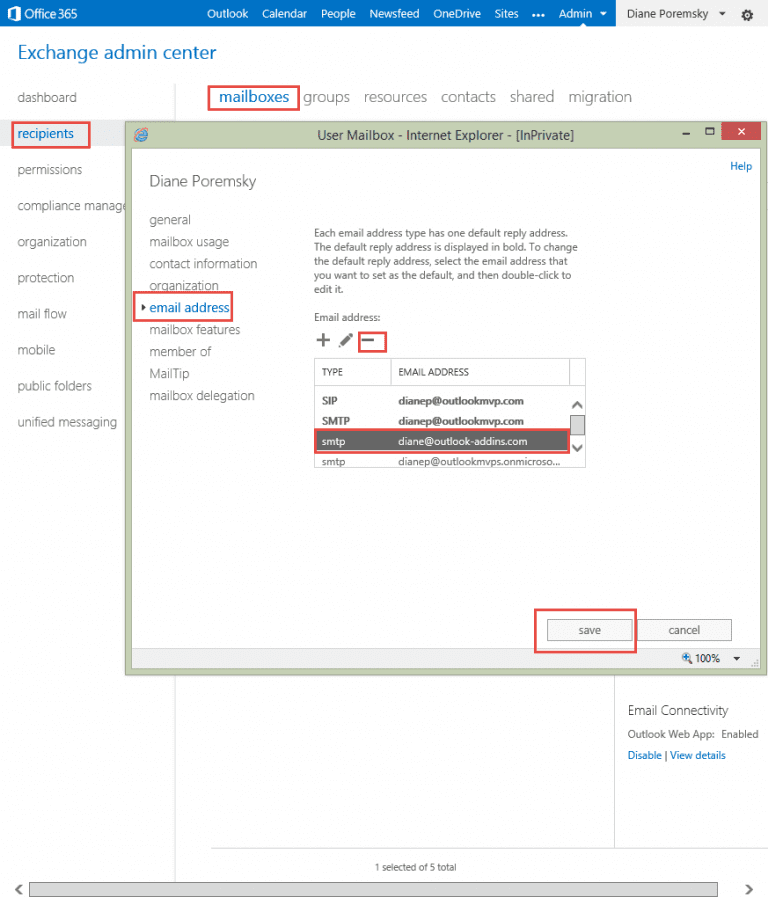Click the page horizontal scrollbar right arrow

pyautogui.click(x=749, y=890)
